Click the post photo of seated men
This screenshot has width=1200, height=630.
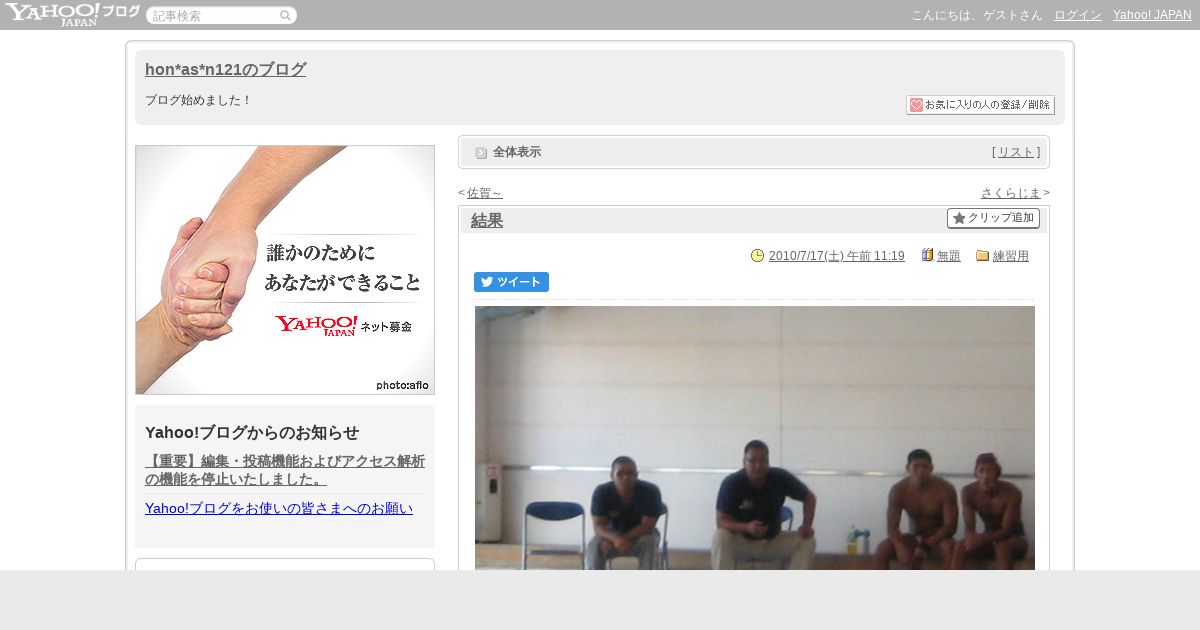pyautogui.click(x=755, y=438)
